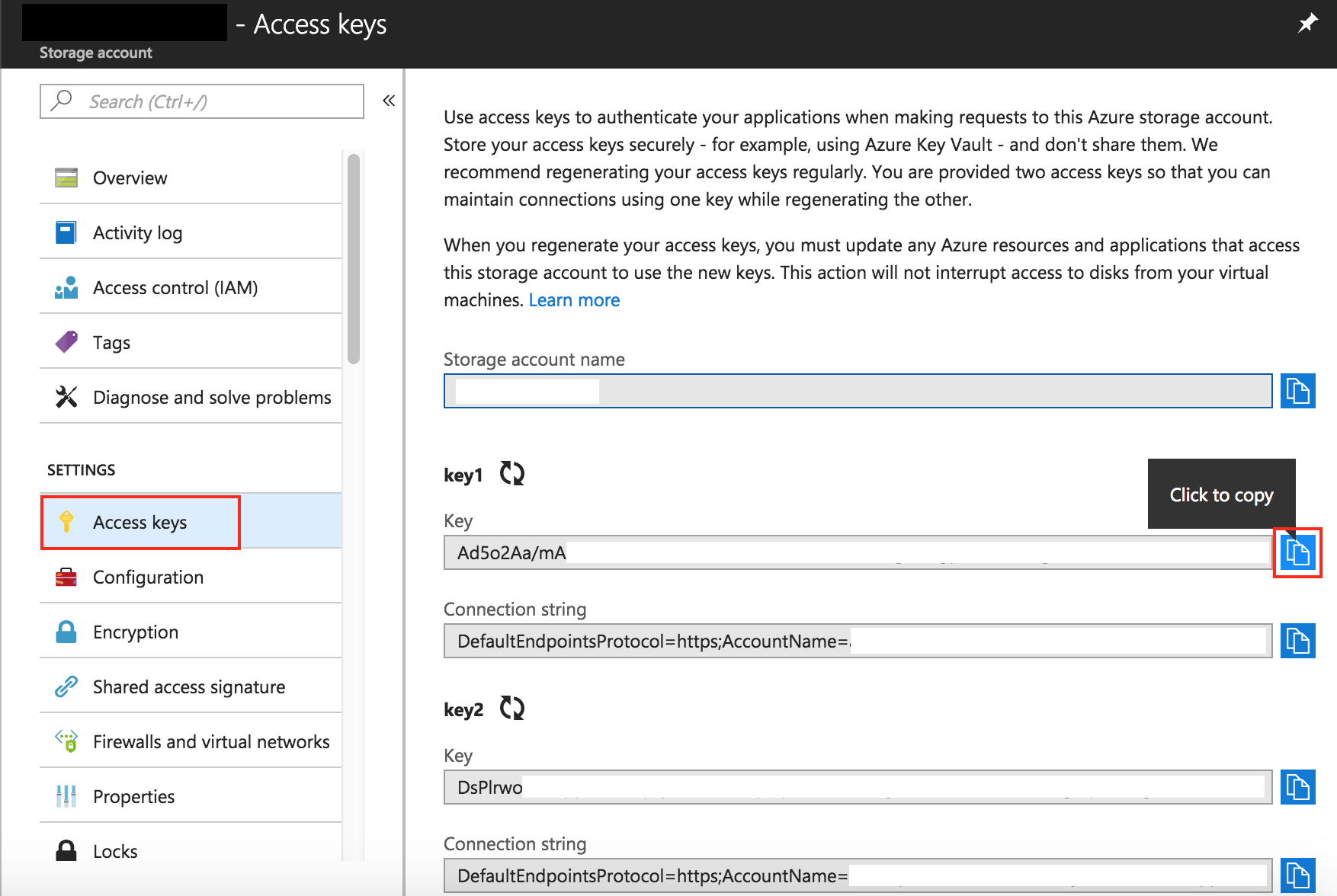Open the Overview menu item

[x=191, y=178]
